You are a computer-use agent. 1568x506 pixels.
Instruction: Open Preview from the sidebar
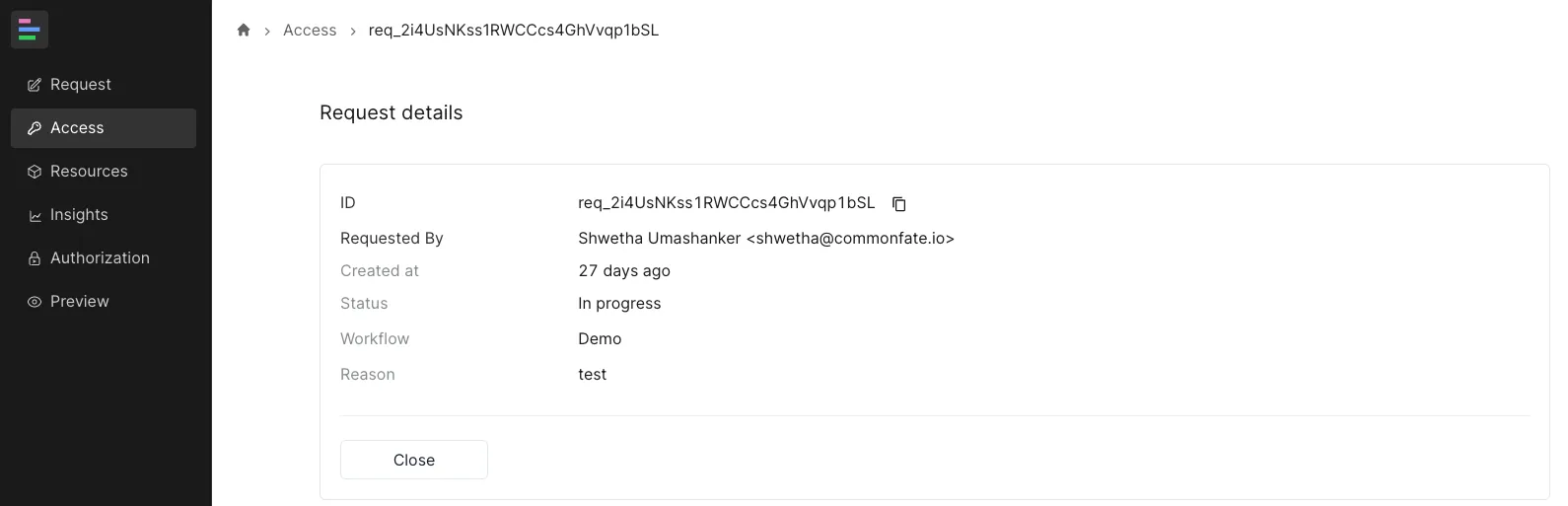pos(80,302)
